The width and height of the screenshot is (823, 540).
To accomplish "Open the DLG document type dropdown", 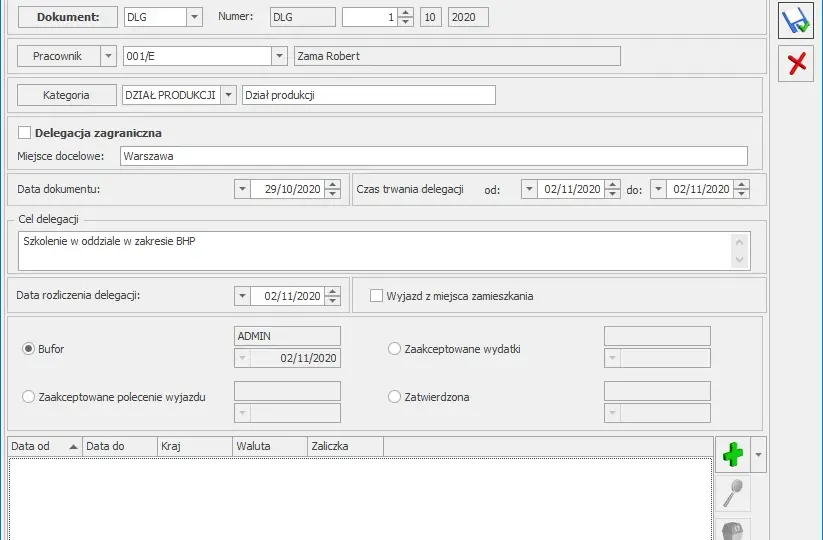I will point(194,17).
